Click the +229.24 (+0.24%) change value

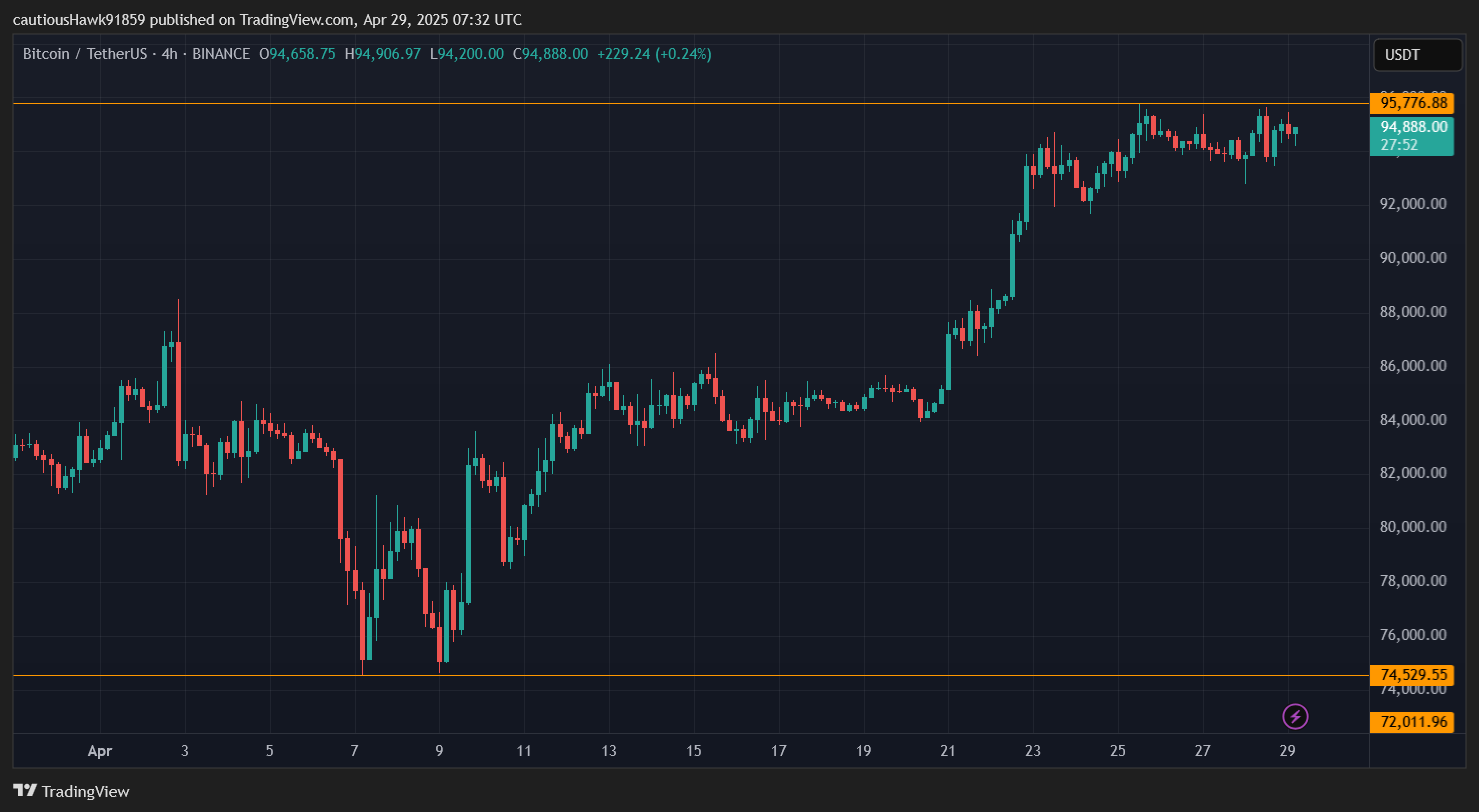pos(654,54)
